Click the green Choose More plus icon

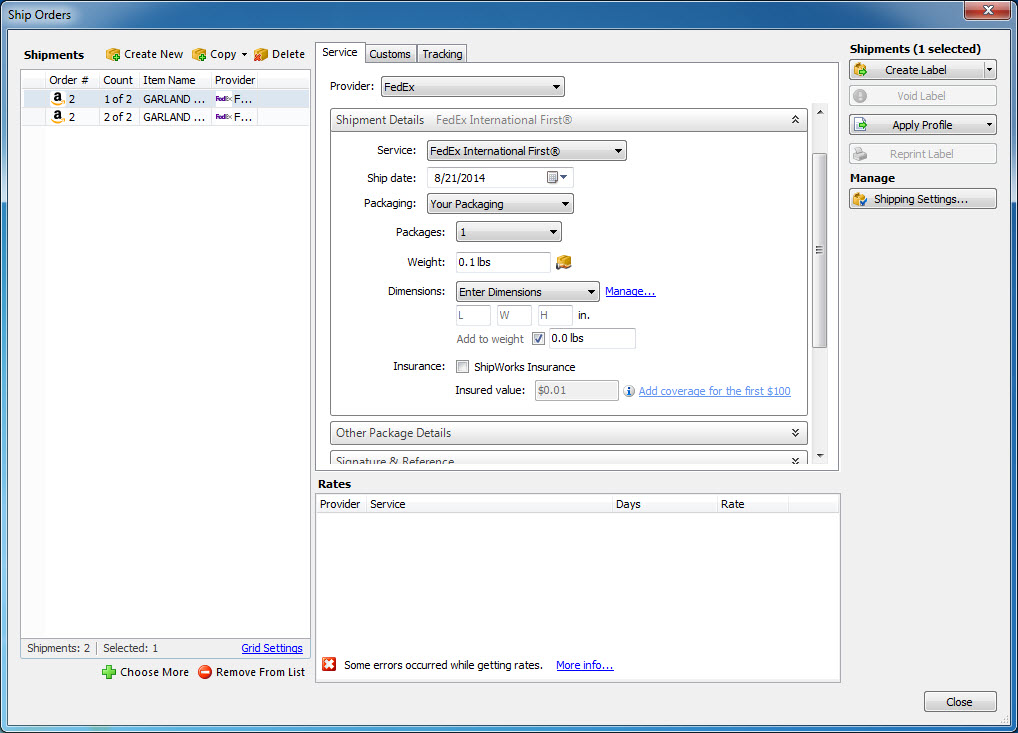(x=109, y=672)
